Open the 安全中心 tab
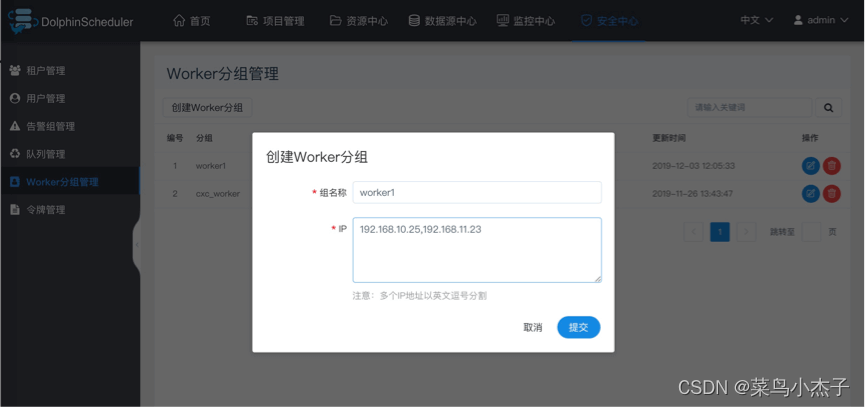865x407 pixels. [x=609, y=21]
